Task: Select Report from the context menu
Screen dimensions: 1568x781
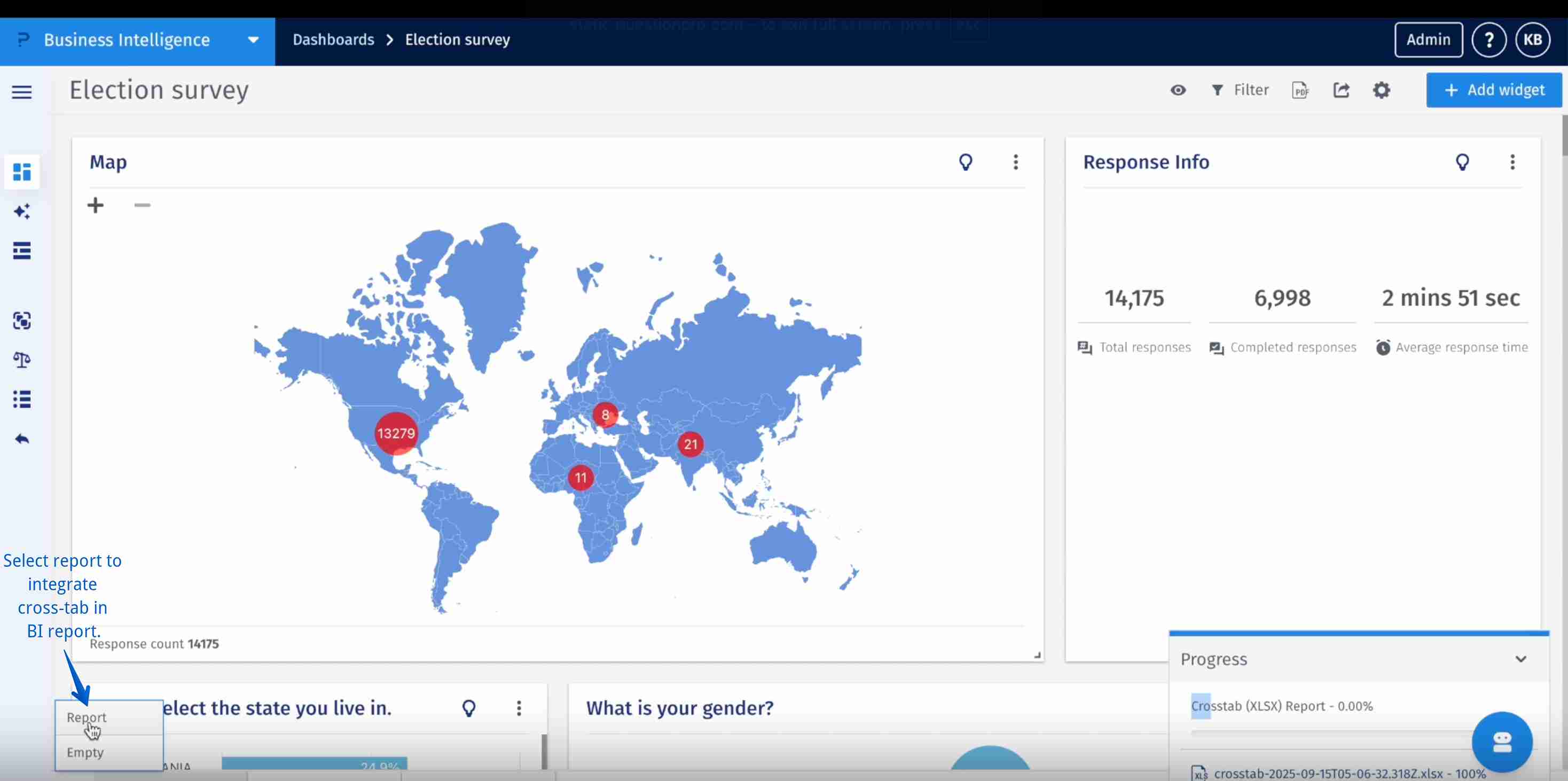Action: 86,717
